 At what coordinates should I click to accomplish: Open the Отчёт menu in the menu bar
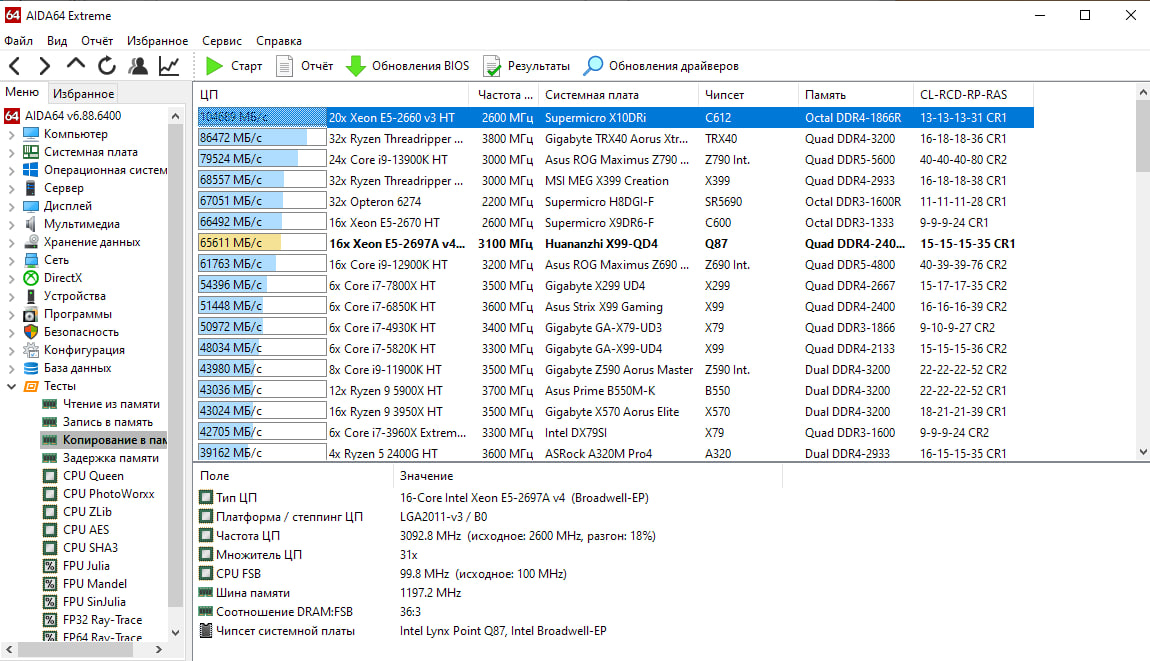click(x=97, y=41)
